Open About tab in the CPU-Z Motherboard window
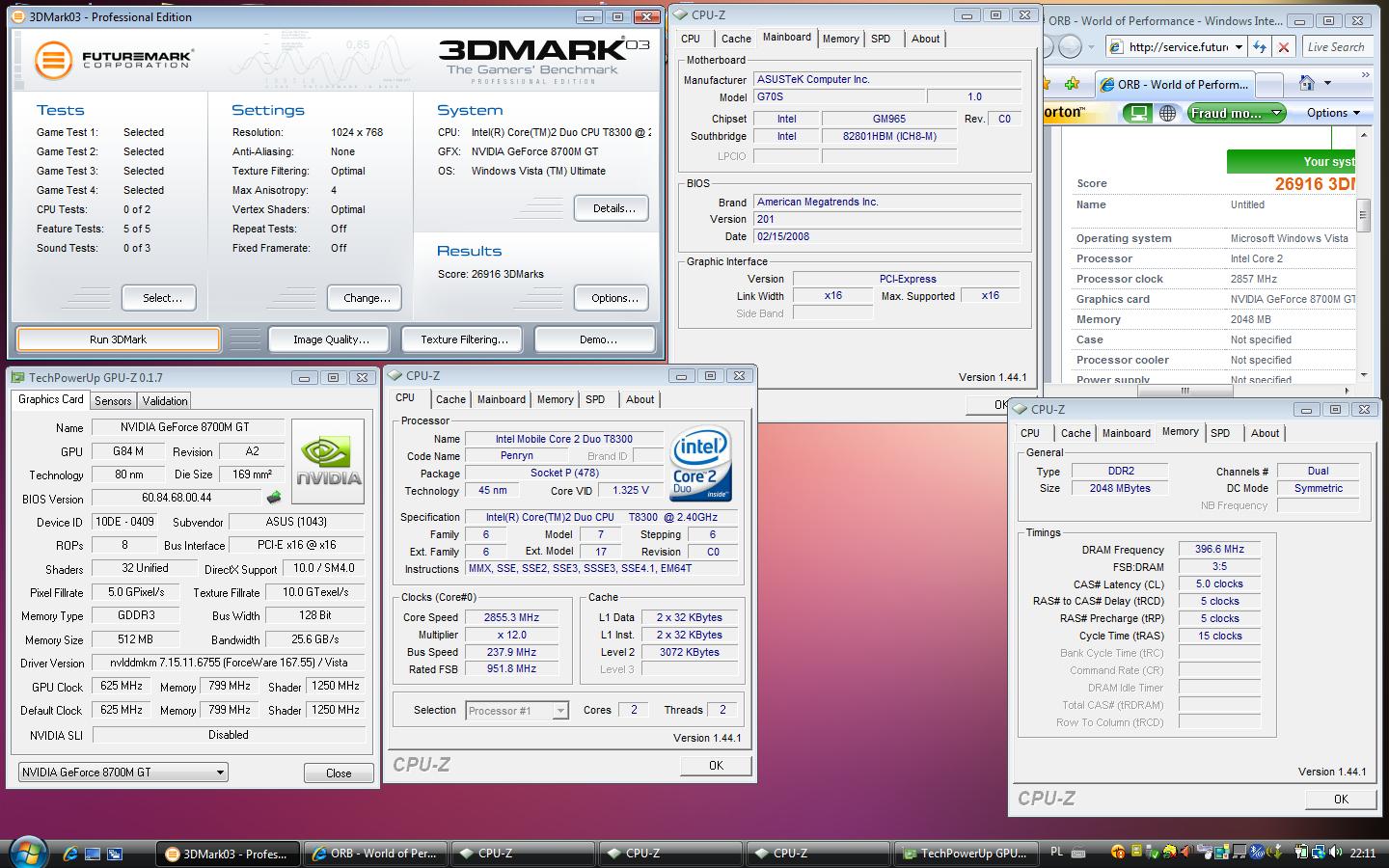The height and width of the screenshot is (868, 1389). tap(925, 39)
